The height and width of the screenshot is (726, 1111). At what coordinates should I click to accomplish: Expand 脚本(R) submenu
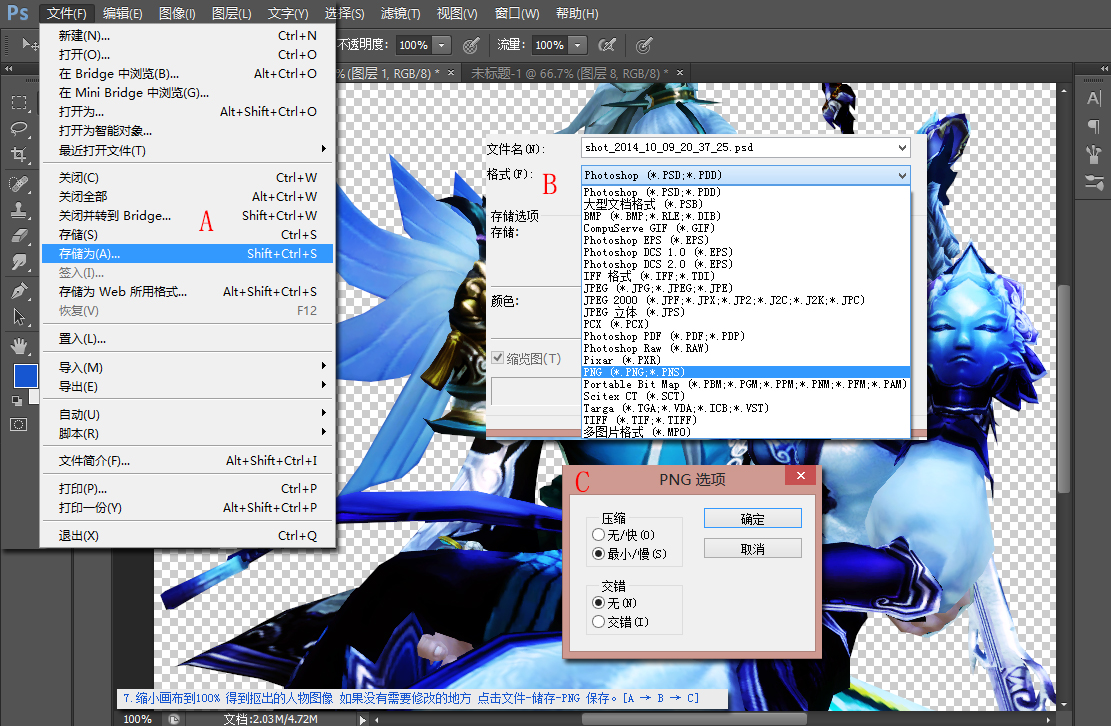323,431
